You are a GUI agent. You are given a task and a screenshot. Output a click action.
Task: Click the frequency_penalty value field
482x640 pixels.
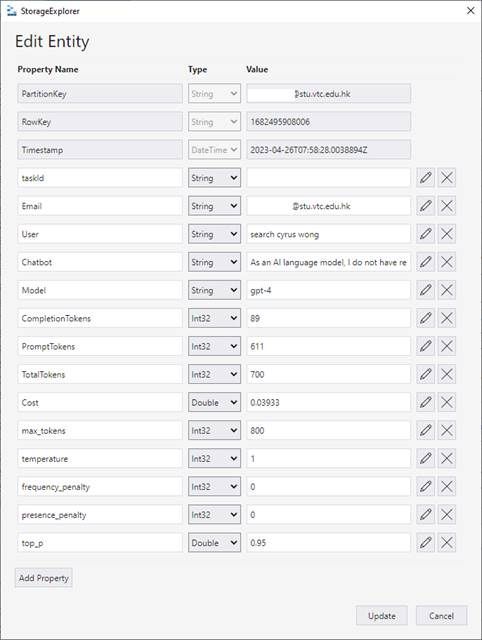point(329,487)
